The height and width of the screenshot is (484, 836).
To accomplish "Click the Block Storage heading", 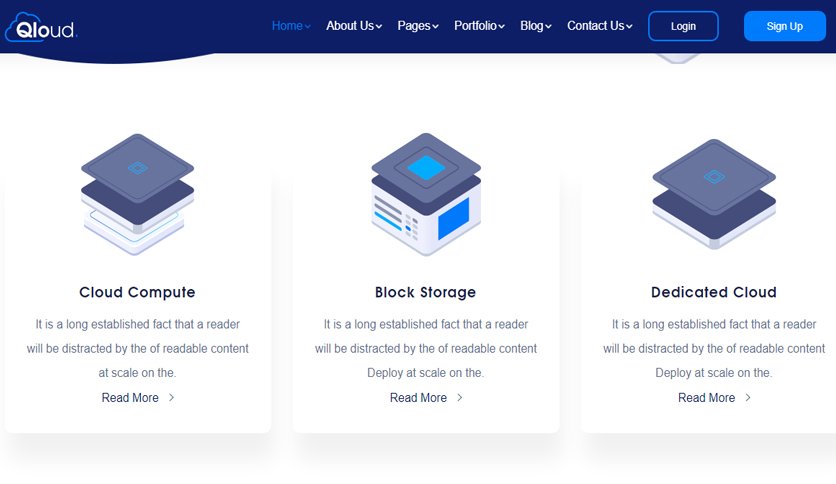I will point(425,292).
